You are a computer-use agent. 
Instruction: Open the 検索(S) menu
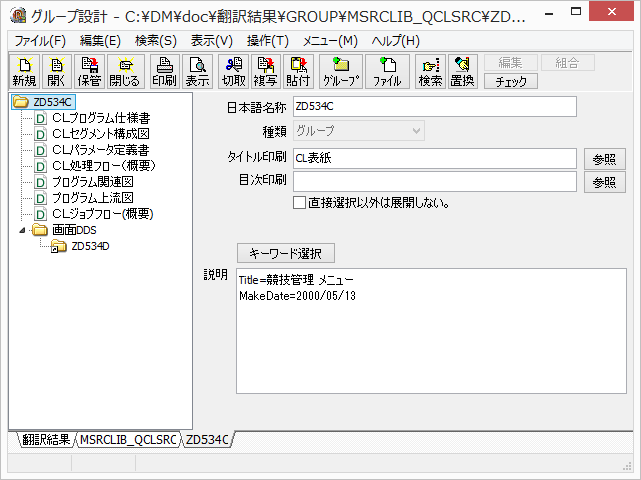tap(156, 41)
